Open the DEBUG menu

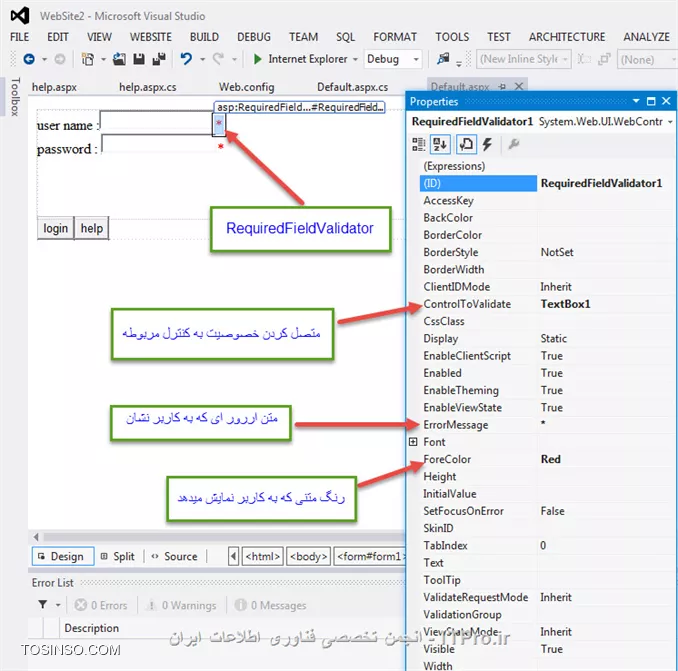254,37
